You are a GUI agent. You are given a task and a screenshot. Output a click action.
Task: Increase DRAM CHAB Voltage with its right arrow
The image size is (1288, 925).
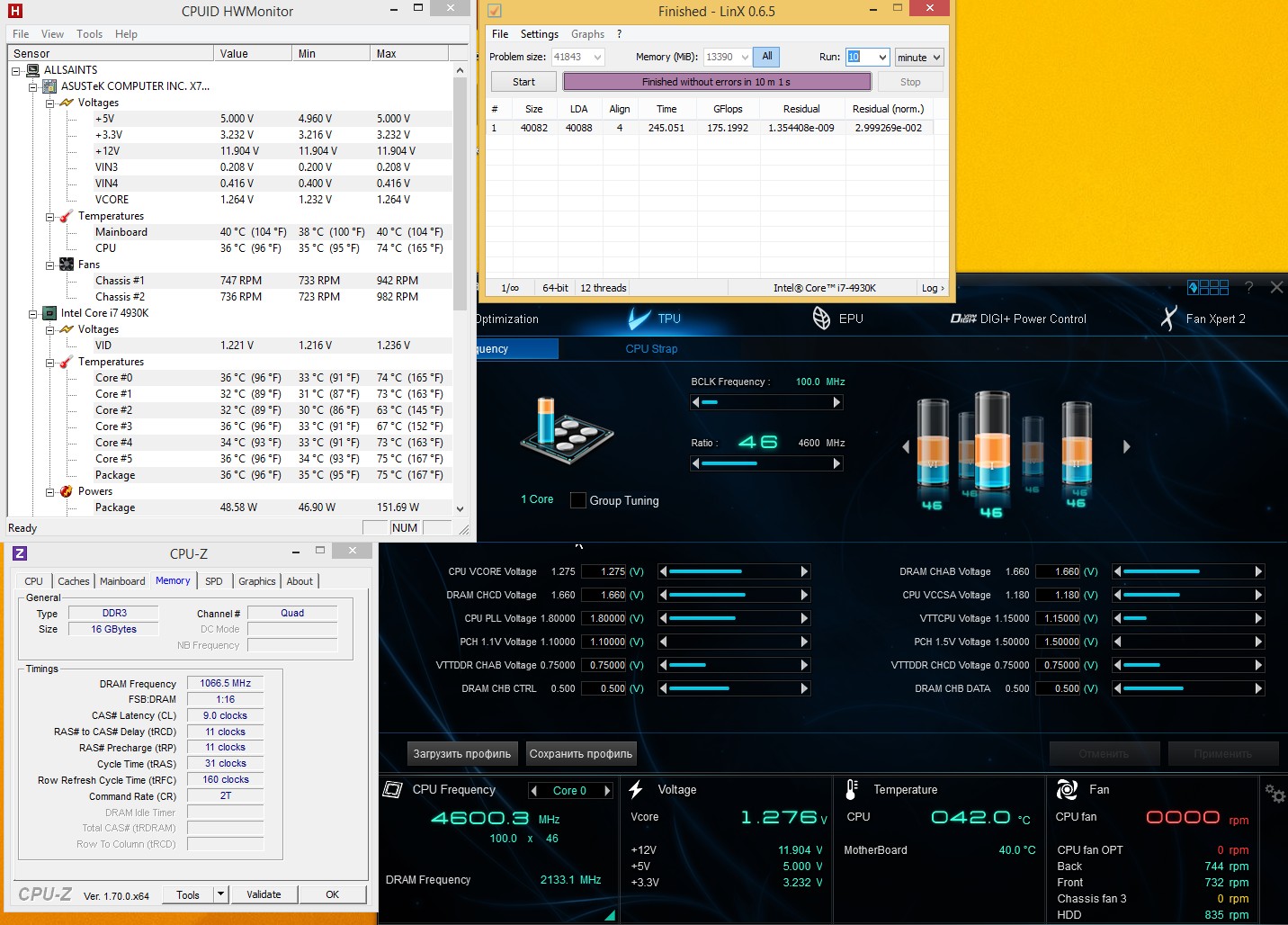coord(1259,571)
